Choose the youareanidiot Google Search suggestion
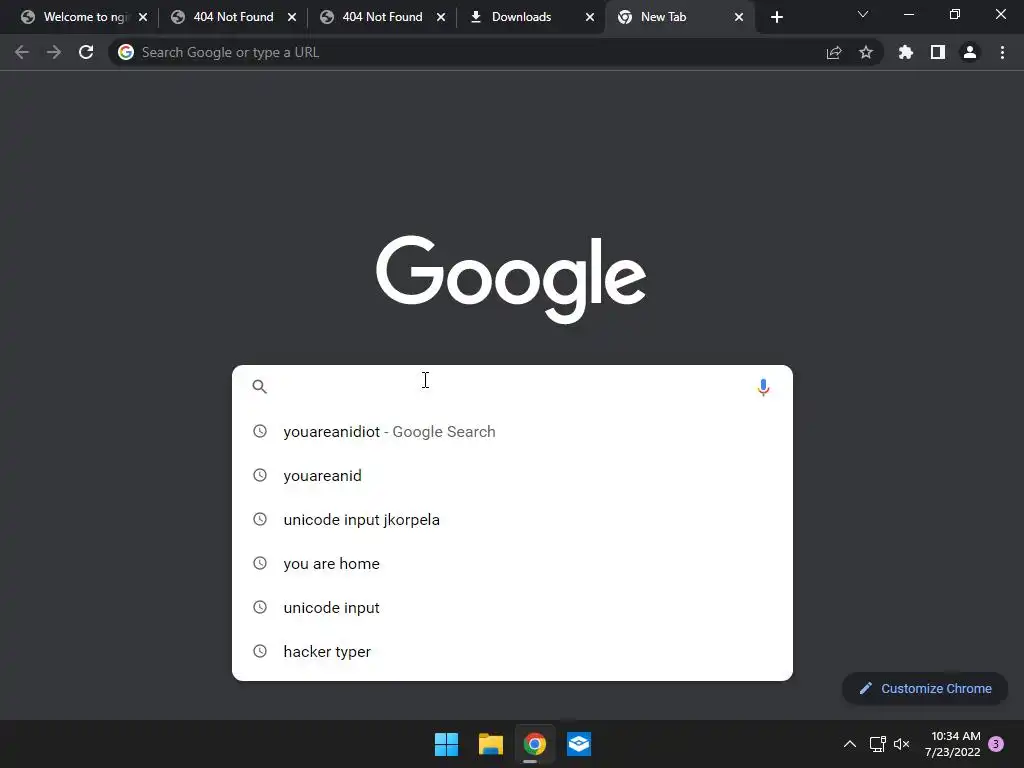Screen dimensions: 1024x768 coord(512,432)
